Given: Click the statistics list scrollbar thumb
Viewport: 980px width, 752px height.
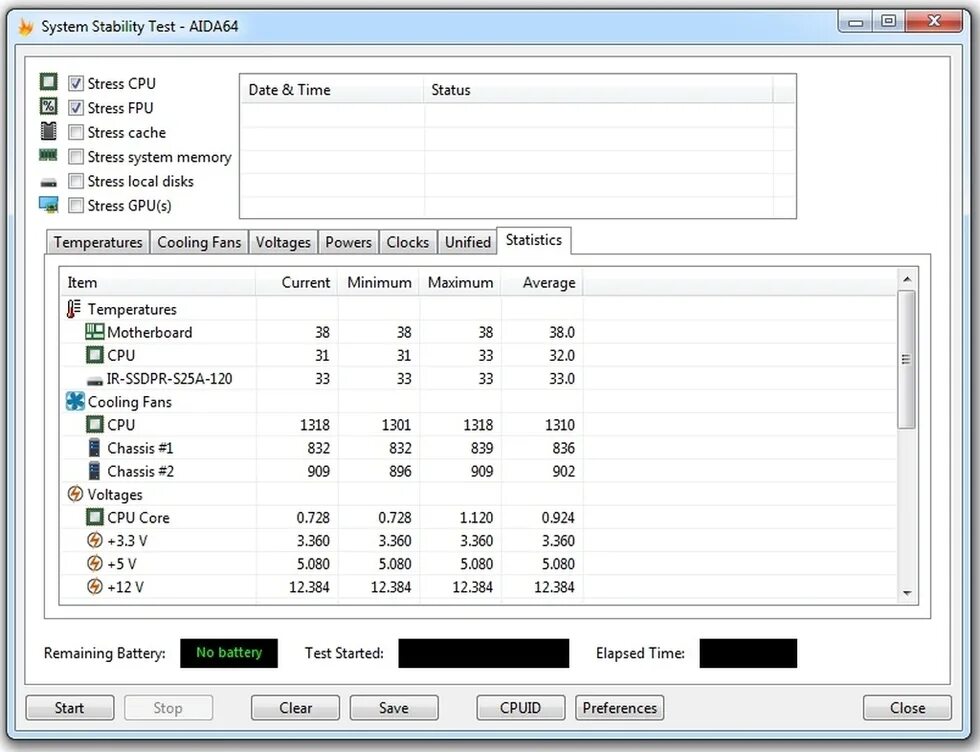Looking at the screenshot, I should (907, 359).
